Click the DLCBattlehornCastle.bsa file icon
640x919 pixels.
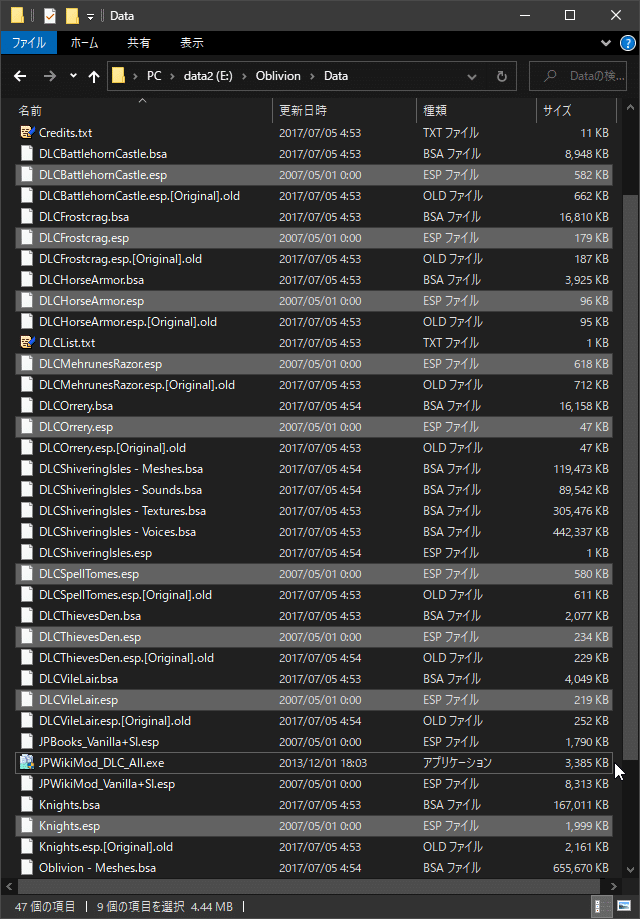(26, 154)
